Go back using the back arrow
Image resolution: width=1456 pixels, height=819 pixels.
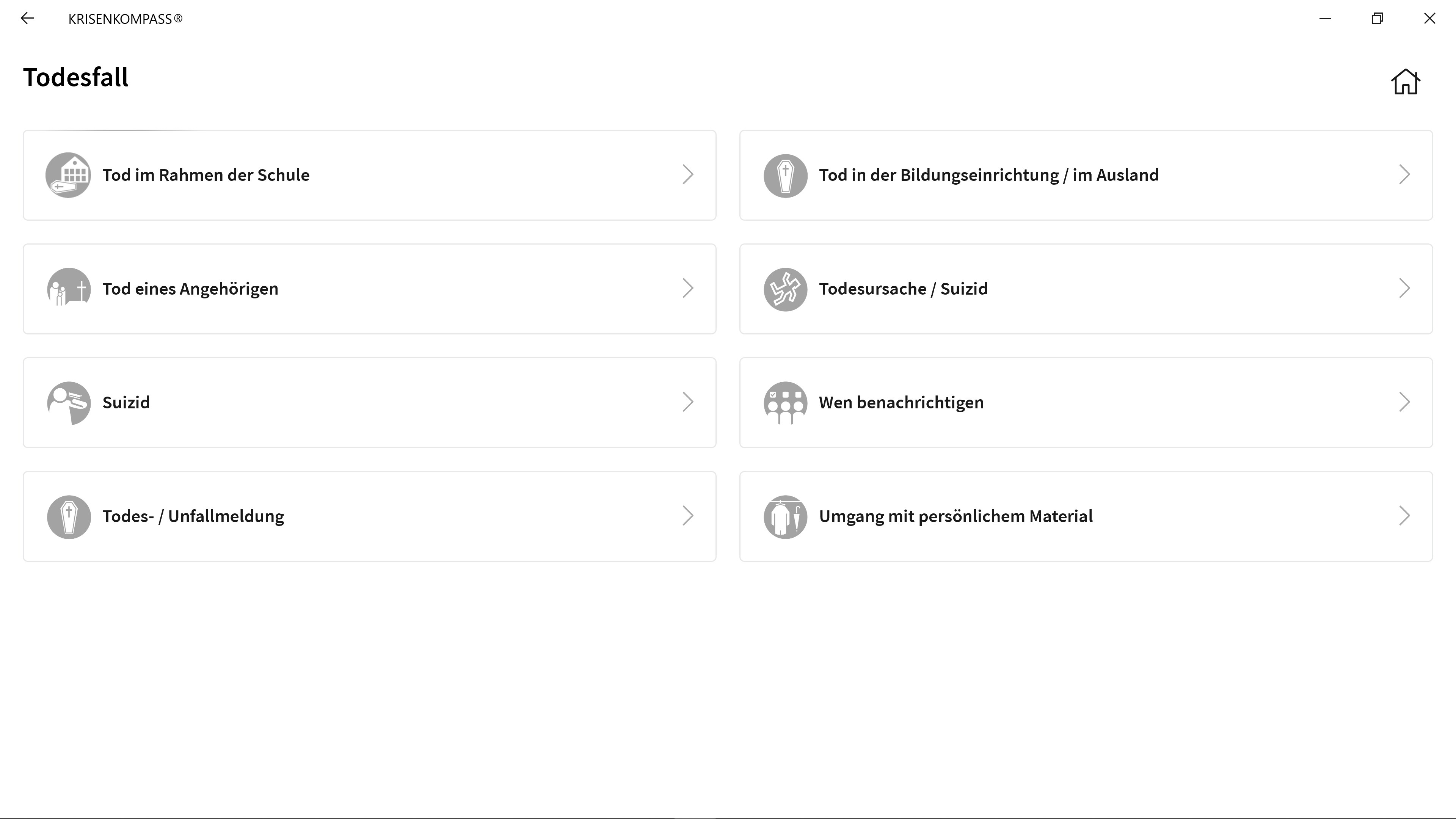point(27,19)
